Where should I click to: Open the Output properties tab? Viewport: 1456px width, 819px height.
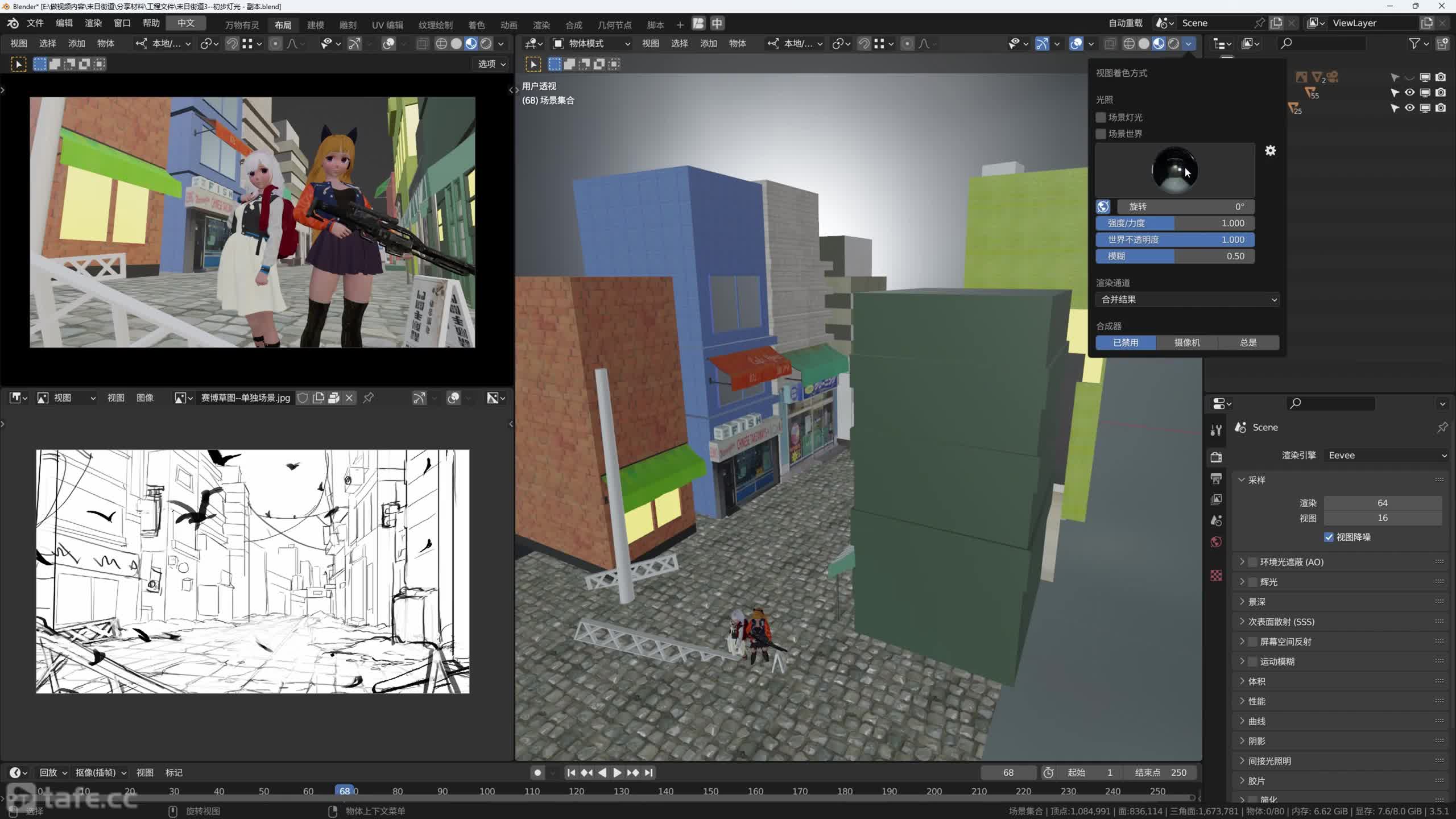pos(1216,478)
